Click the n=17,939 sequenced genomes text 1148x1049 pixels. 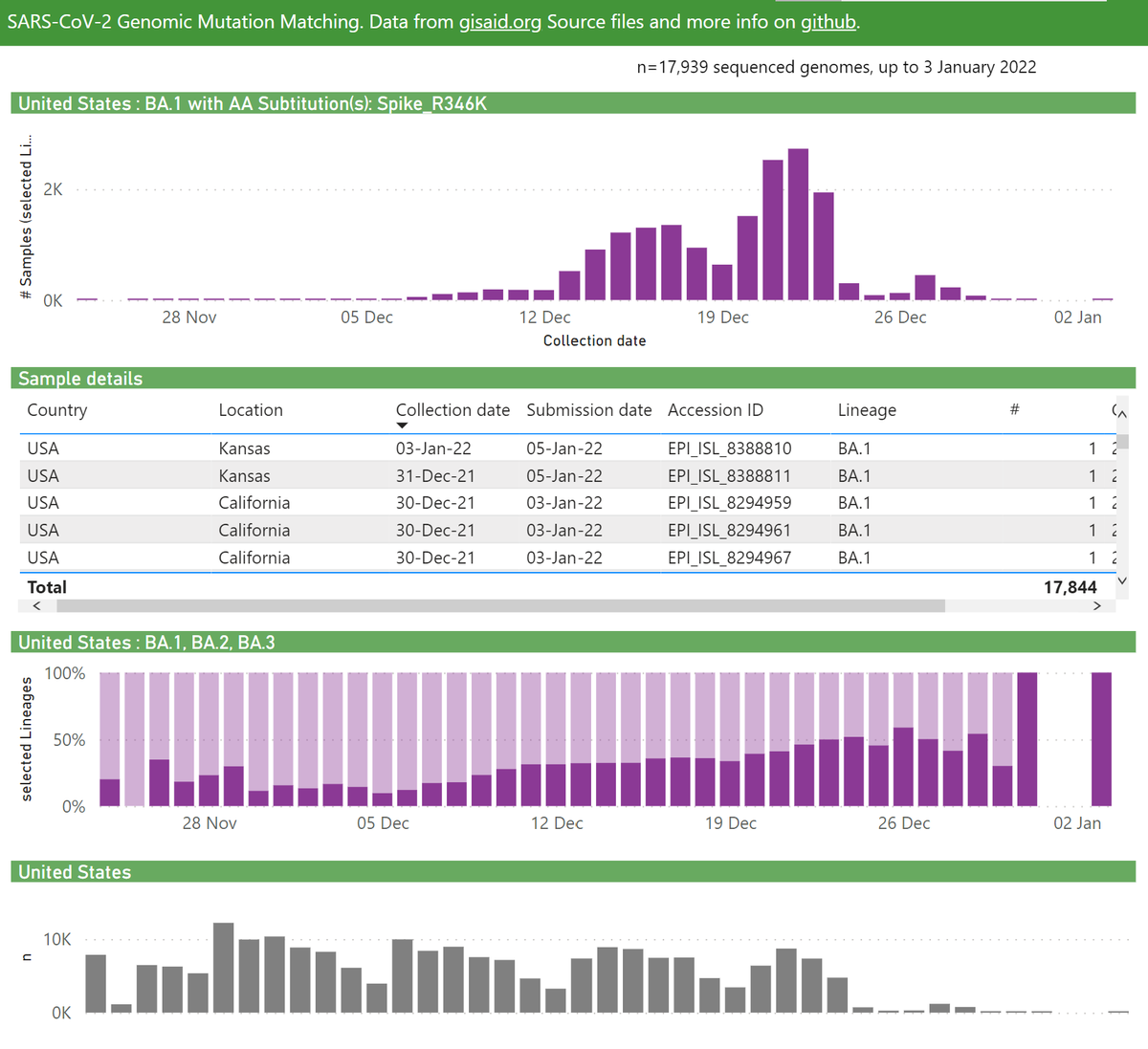836,67
